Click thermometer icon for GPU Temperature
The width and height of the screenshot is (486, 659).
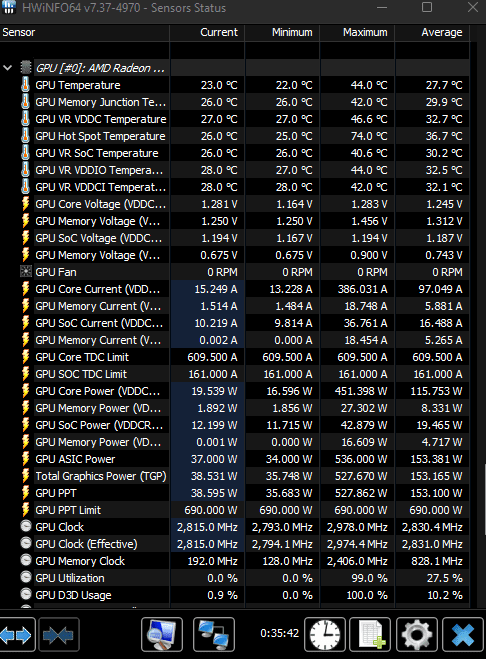[x=26, y=85]
